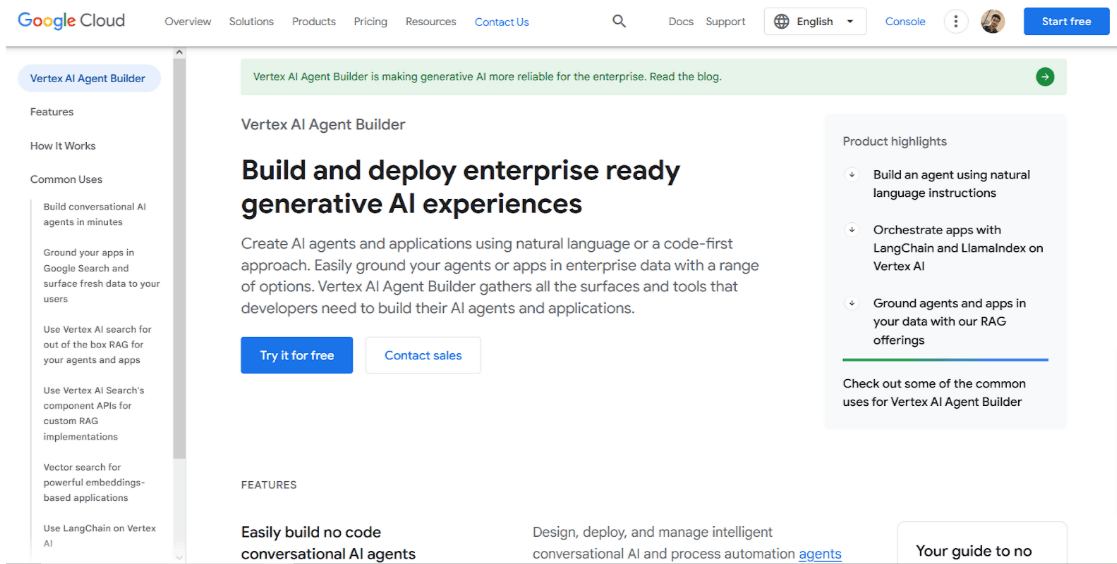1117x564 pixels.
Task: Expand 'Orchestrate apps with LangChain' highlight arrow
Action: 851,230
